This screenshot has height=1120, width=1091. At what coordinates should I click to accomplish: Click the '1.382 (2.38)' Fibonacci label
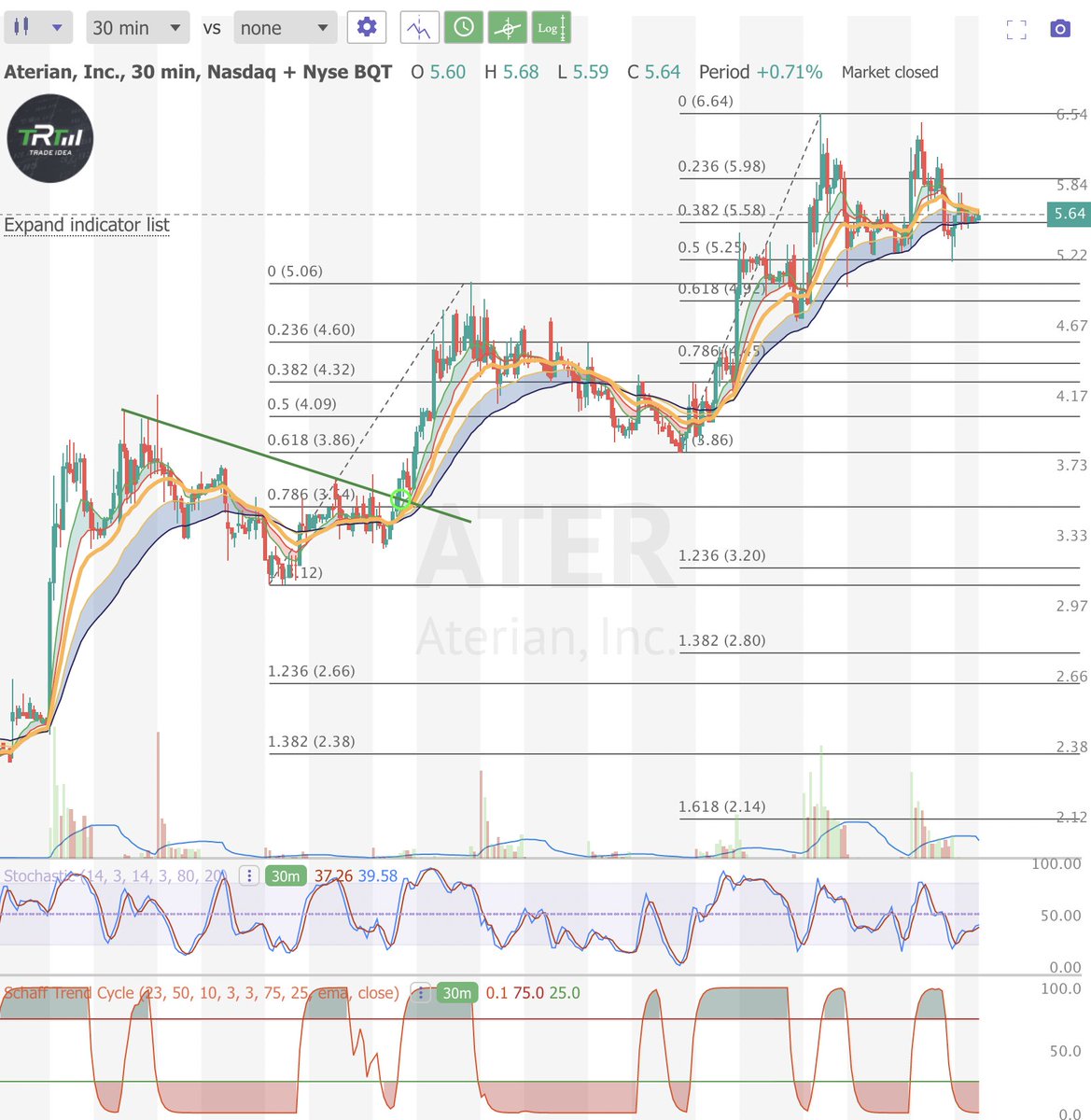tap(311, 742)
